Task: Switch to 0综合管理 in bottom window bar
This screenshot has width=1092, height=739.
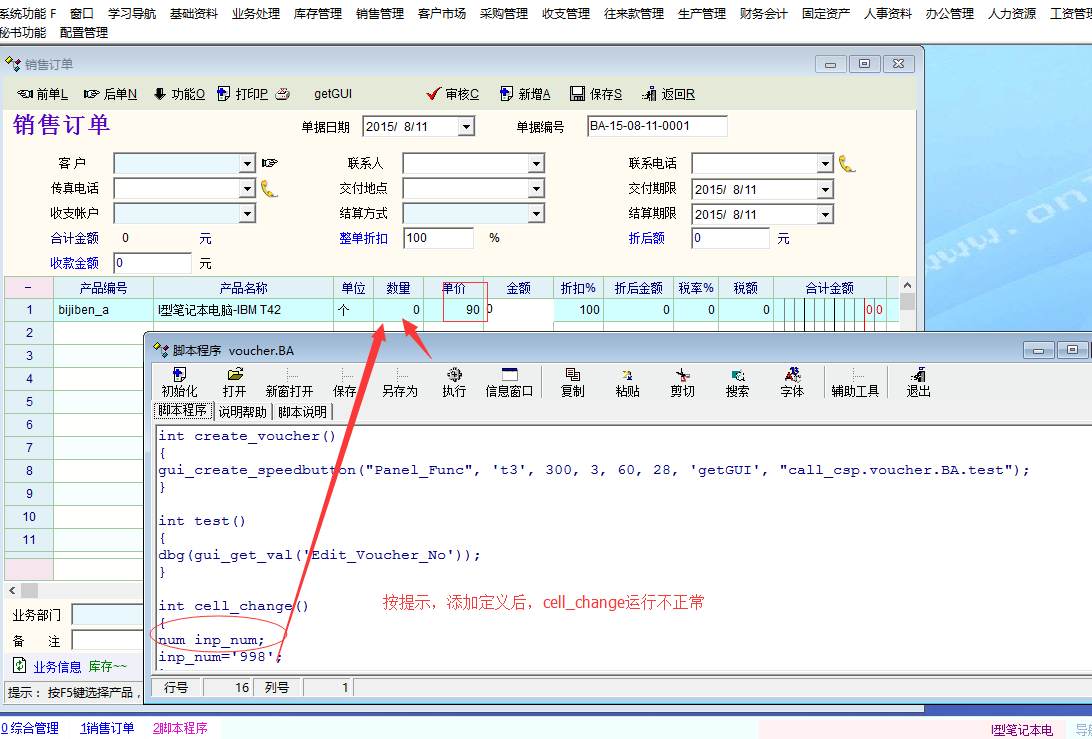Action: point(30,728)
